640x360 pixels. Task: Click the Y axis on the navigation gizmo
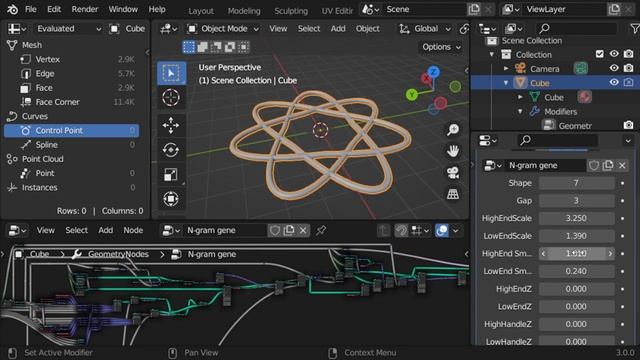pos(412,95)
